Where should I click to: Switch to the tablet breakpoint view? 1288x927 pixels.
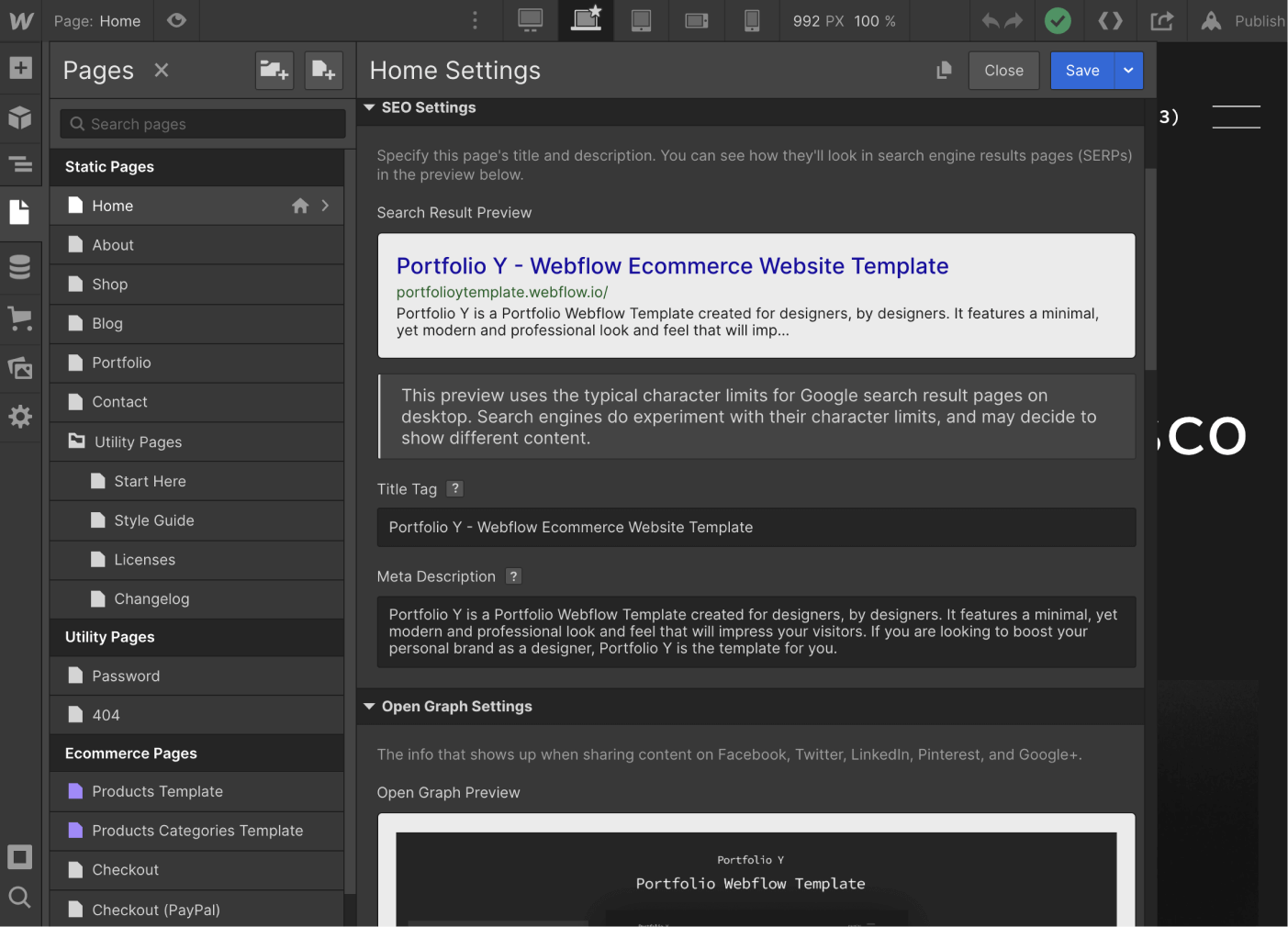click(642, 20)
